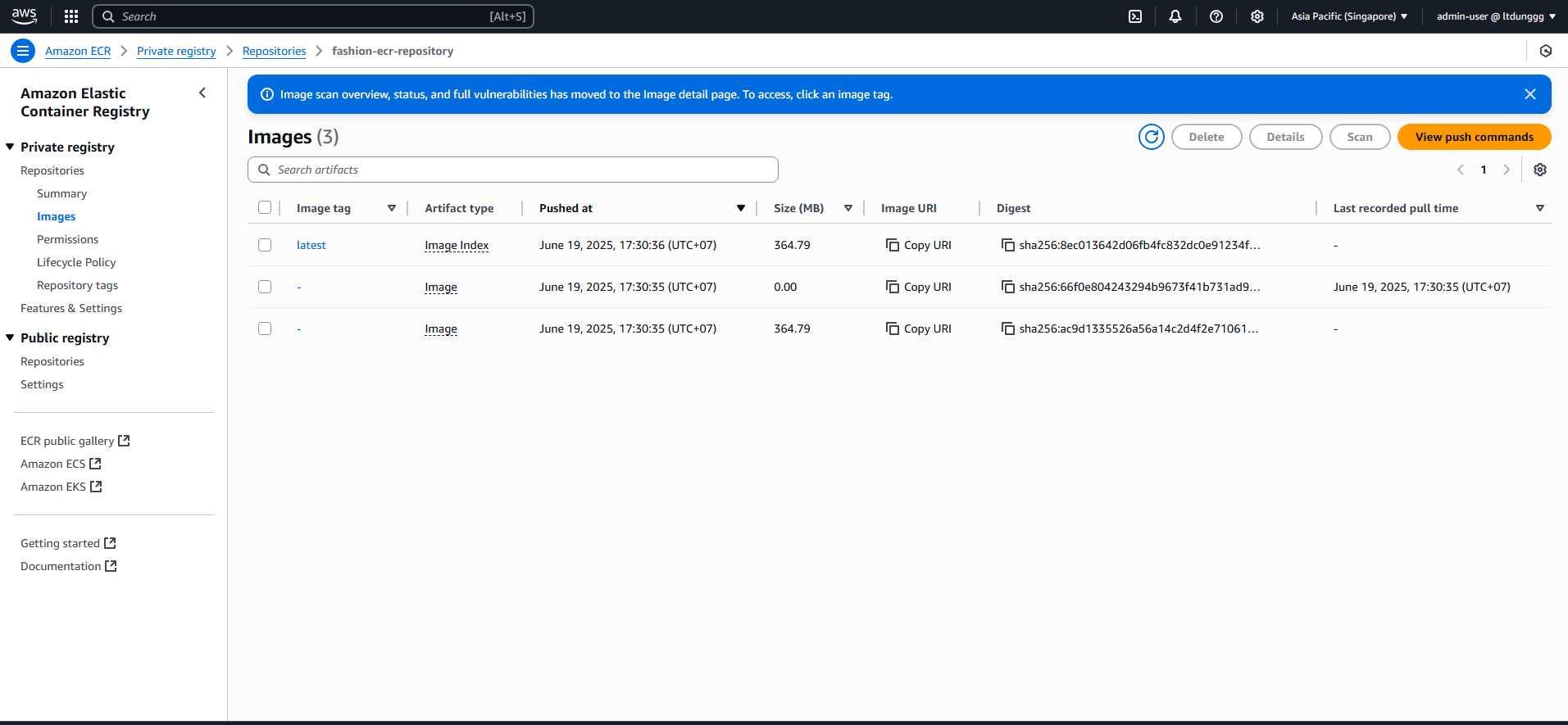The height and width of the screenshot is (725, 1568).
Task: Launch the CloudShell terminal icon
Action: click(1135, 16)
